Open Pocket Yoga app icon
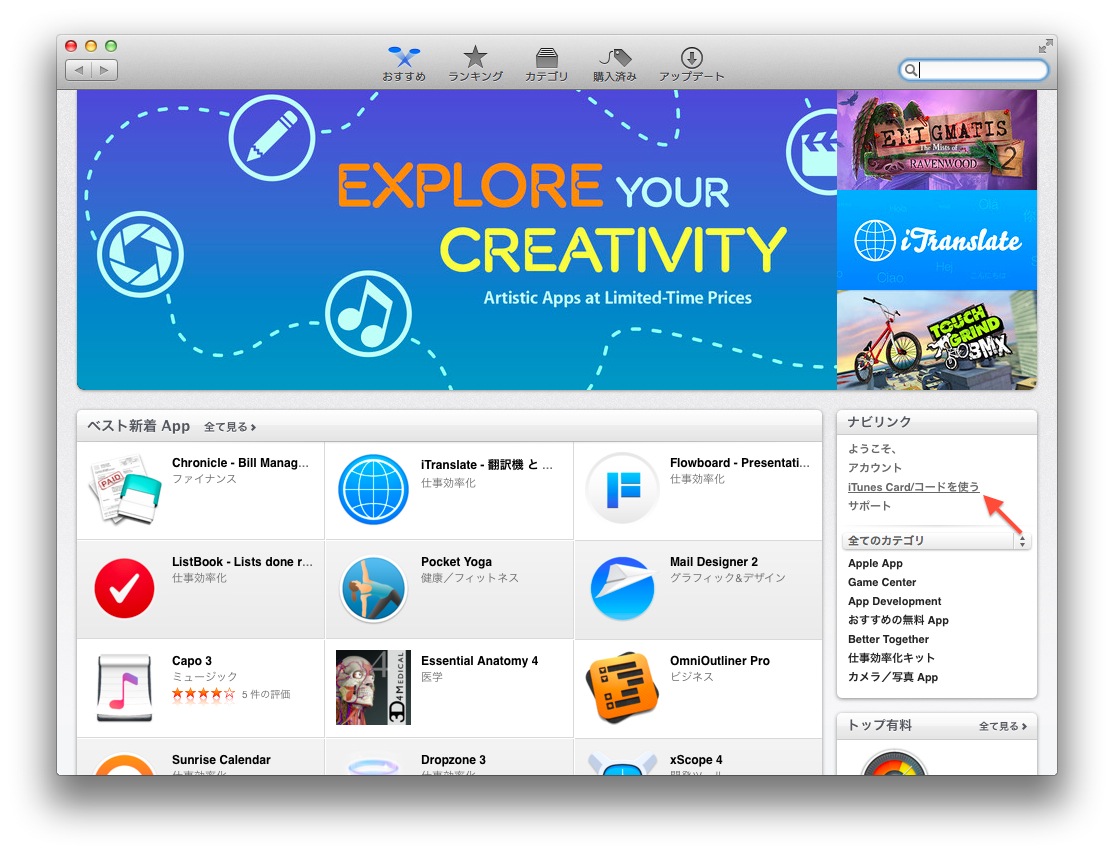Screen dimensions: 1114x854 [x=373, y=589]
